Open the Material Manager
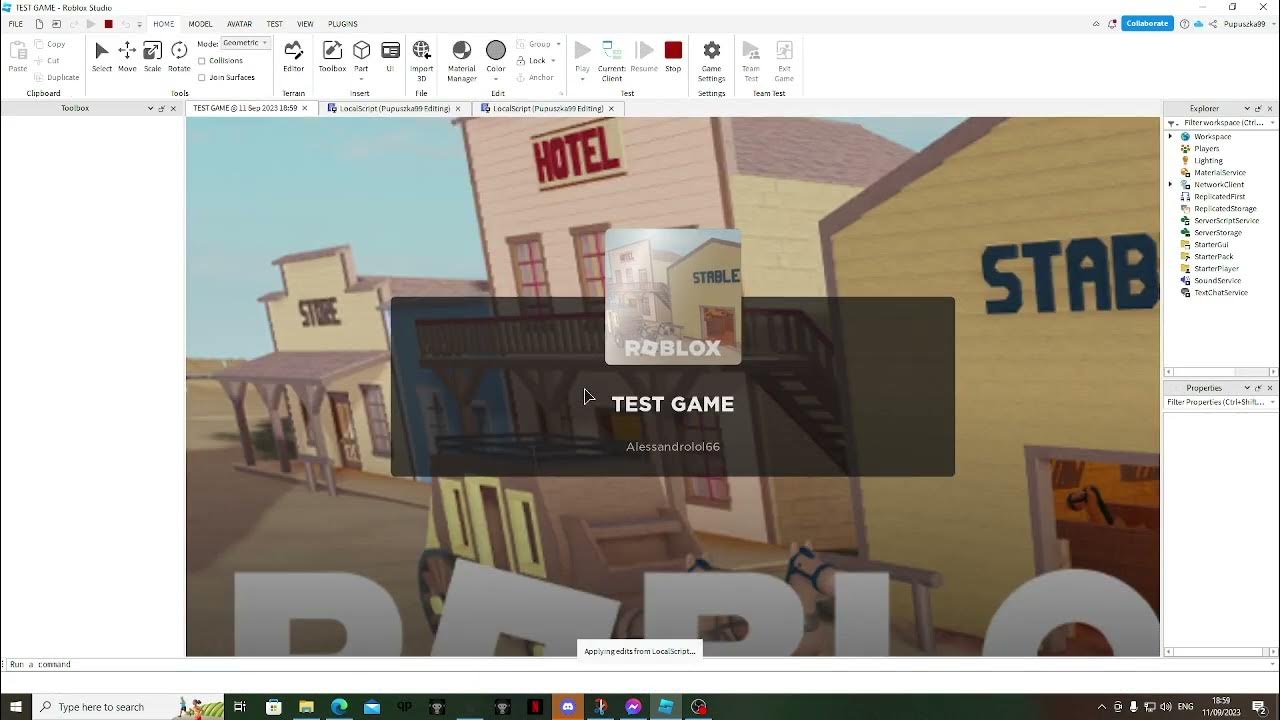This screenshot has width=1280, height=720. coord(461,60)
